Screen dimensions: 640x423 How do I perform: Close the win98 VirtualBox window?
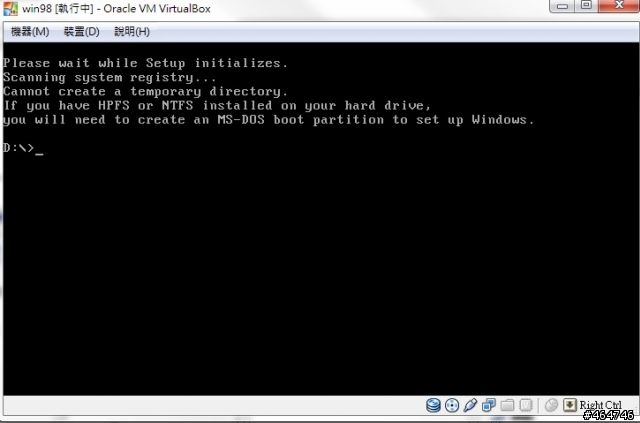[619, 6]
